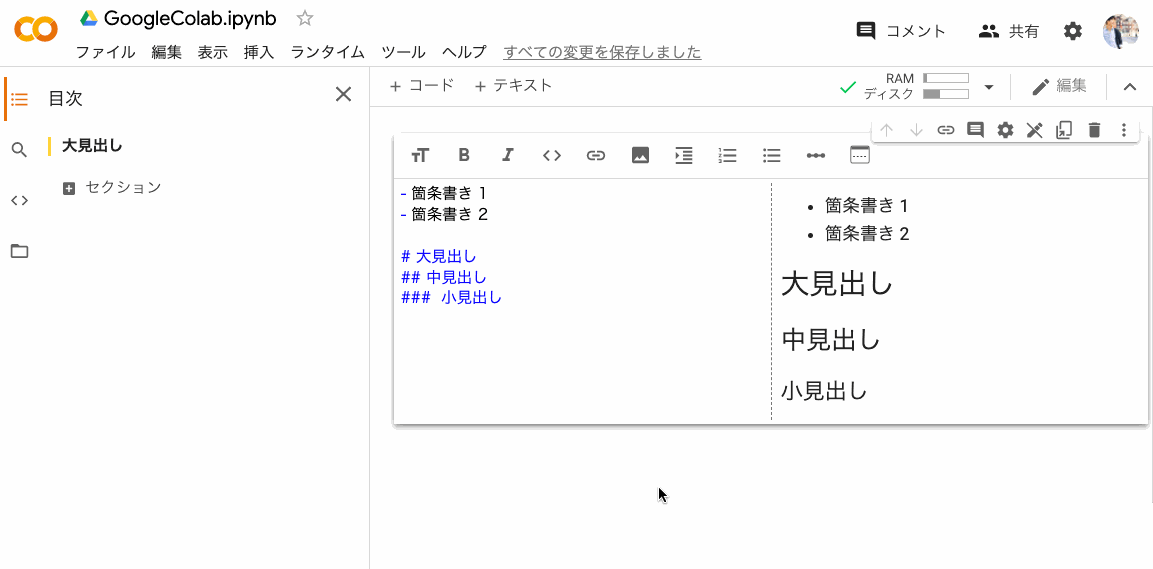Open 編集 menu
The height and width of the screenshot is (569, 1153).
point(166,52)
